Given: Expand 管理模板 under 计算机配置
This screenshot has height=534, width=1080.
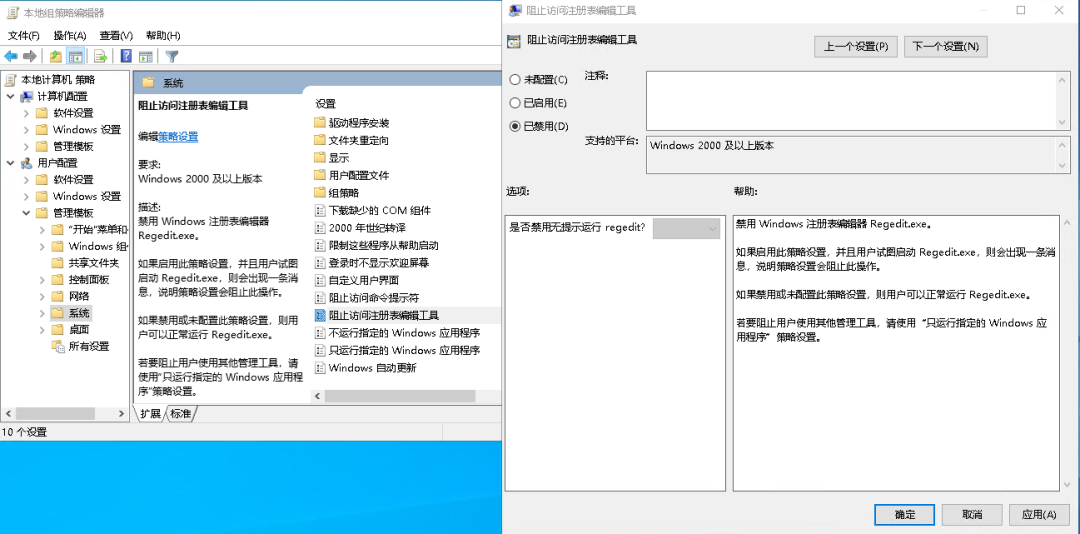Looking at the screenshot, I should pos(26,146).
